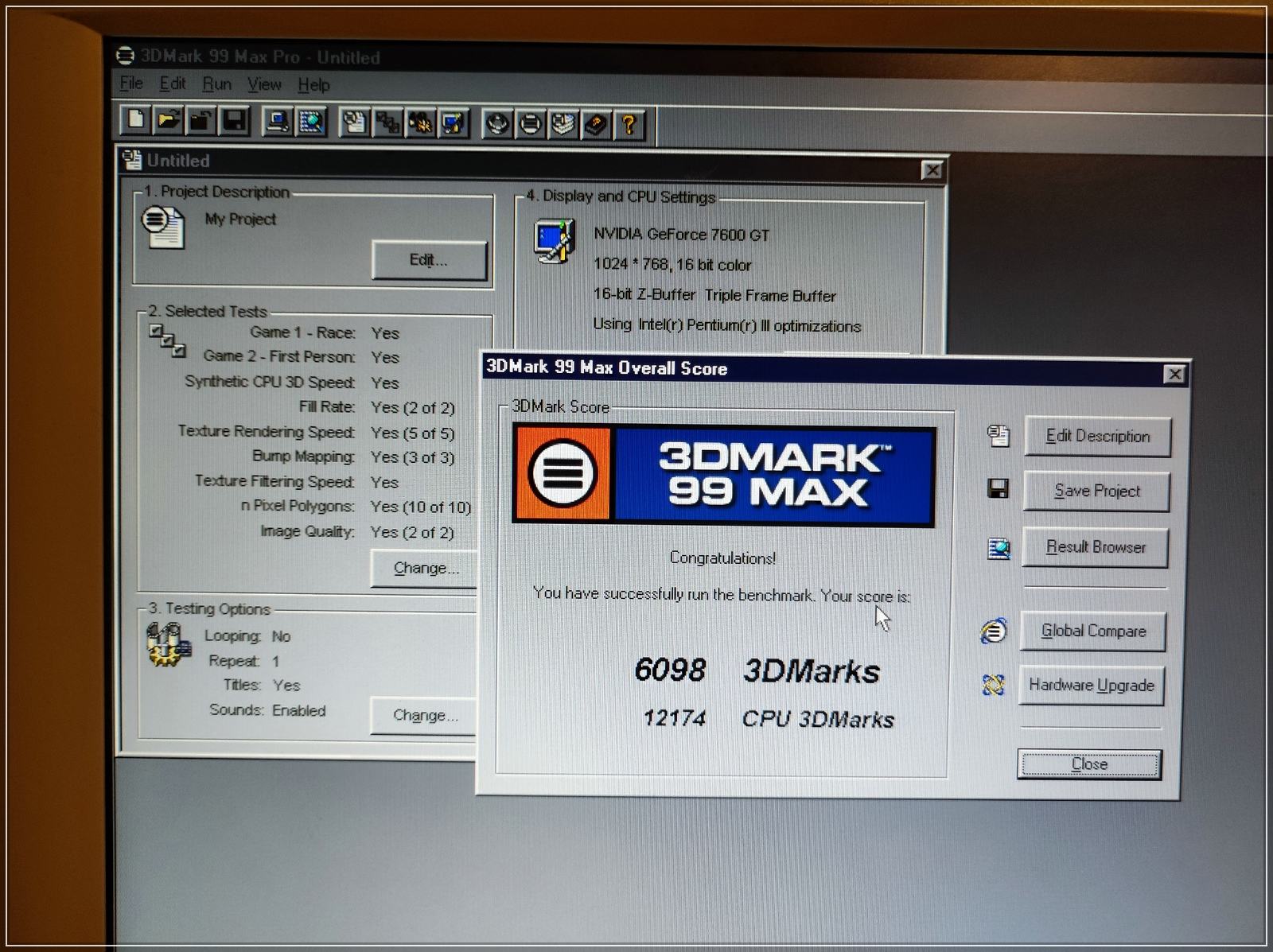Click the 'Fill Rate' test row
Screen dimensions: 1273x952
click(x=376, y=407)
